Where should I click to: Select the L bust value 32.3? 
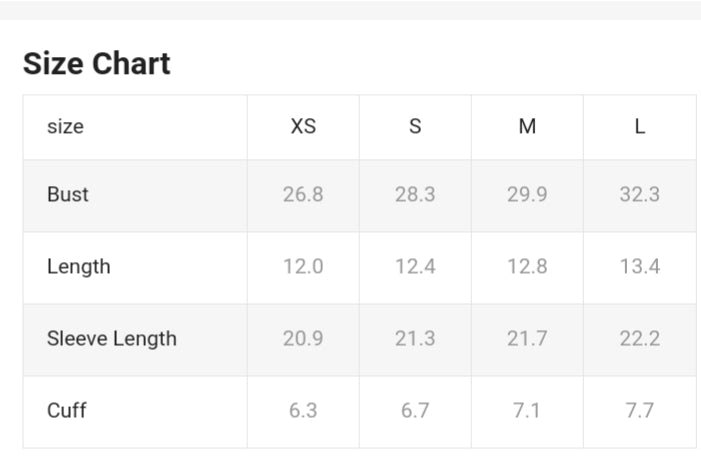tap(639, 195)
